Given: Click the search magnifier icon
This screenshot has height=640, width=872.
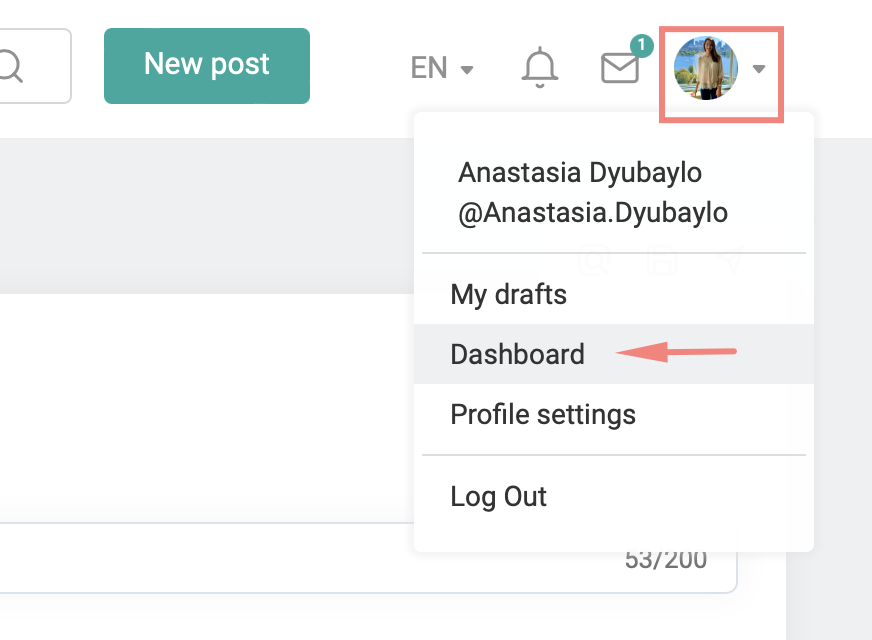Looking at the screenshot, I should [x=12, y=67].
